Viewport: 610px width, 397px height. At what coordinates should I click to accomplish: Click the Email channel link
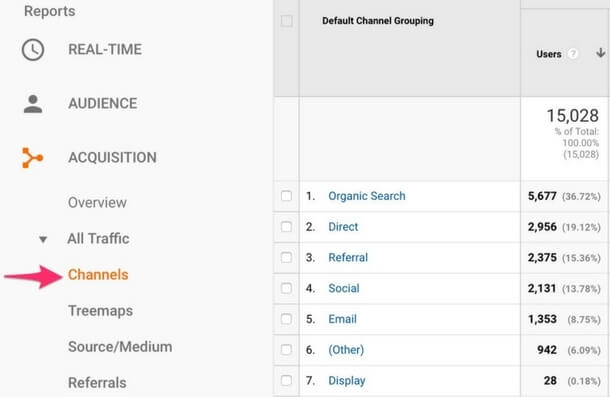click(342, 319)
